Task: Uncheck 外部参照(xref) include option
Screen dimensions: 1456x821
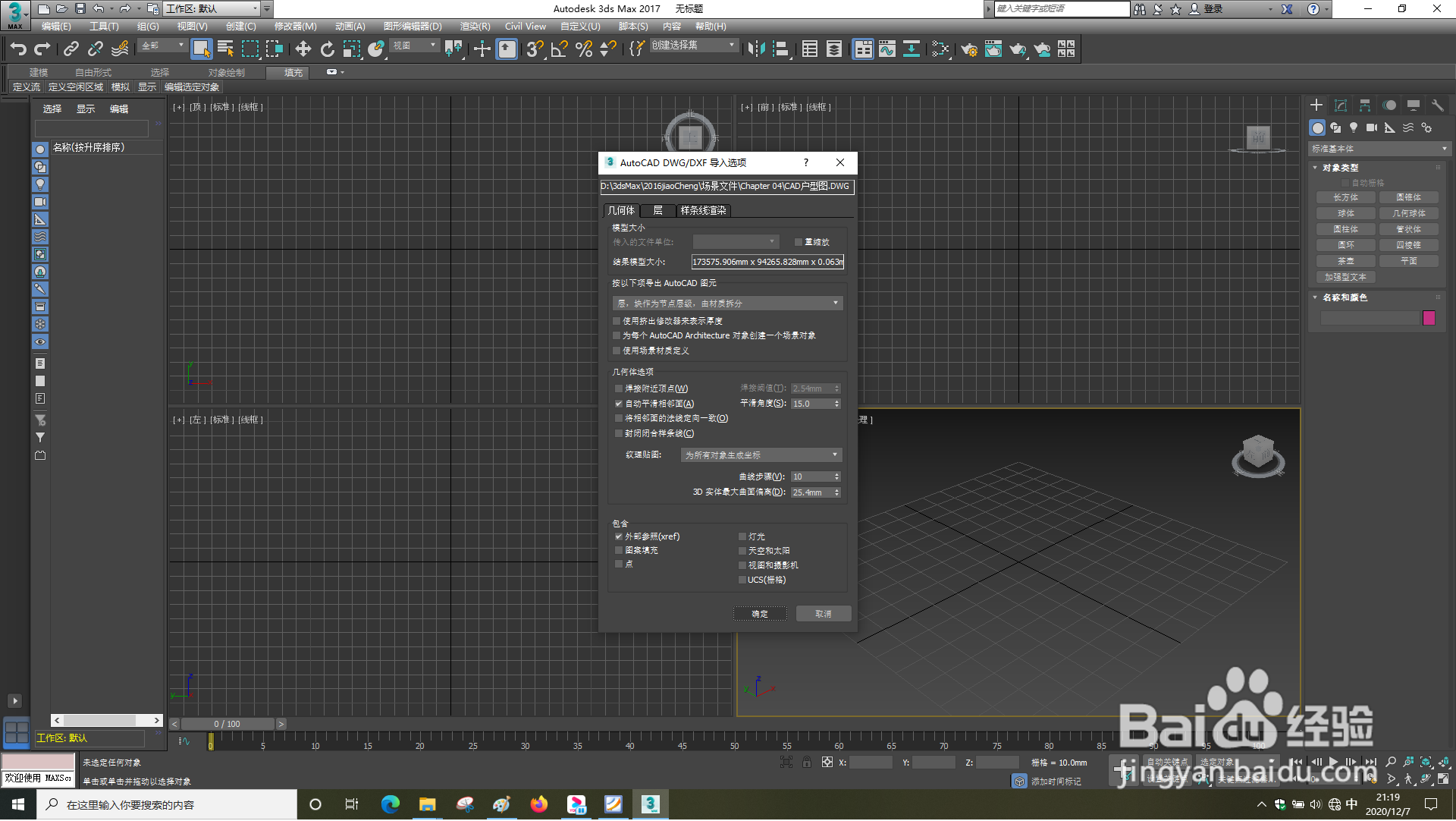Action: 619,536
